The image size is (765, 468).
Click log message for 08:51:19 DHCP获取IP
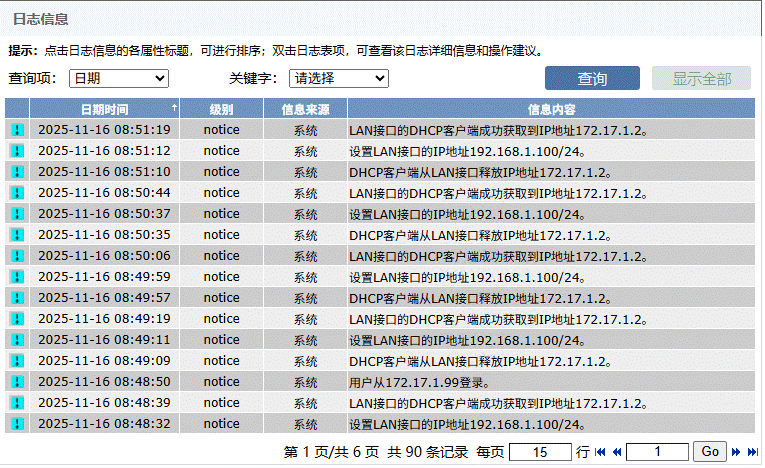pyautogui.click(x=499, y=131)
